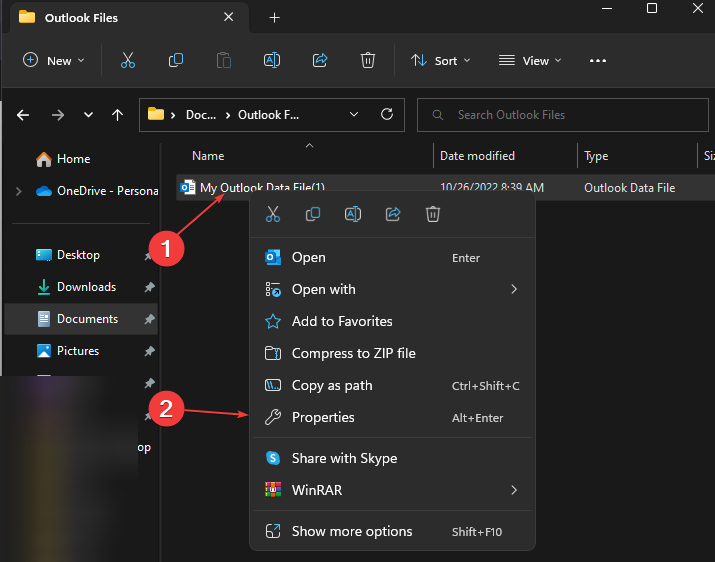The image size is (715, 562).
Task: Click the folder icon in the address bar
Action: pos(155,114)
